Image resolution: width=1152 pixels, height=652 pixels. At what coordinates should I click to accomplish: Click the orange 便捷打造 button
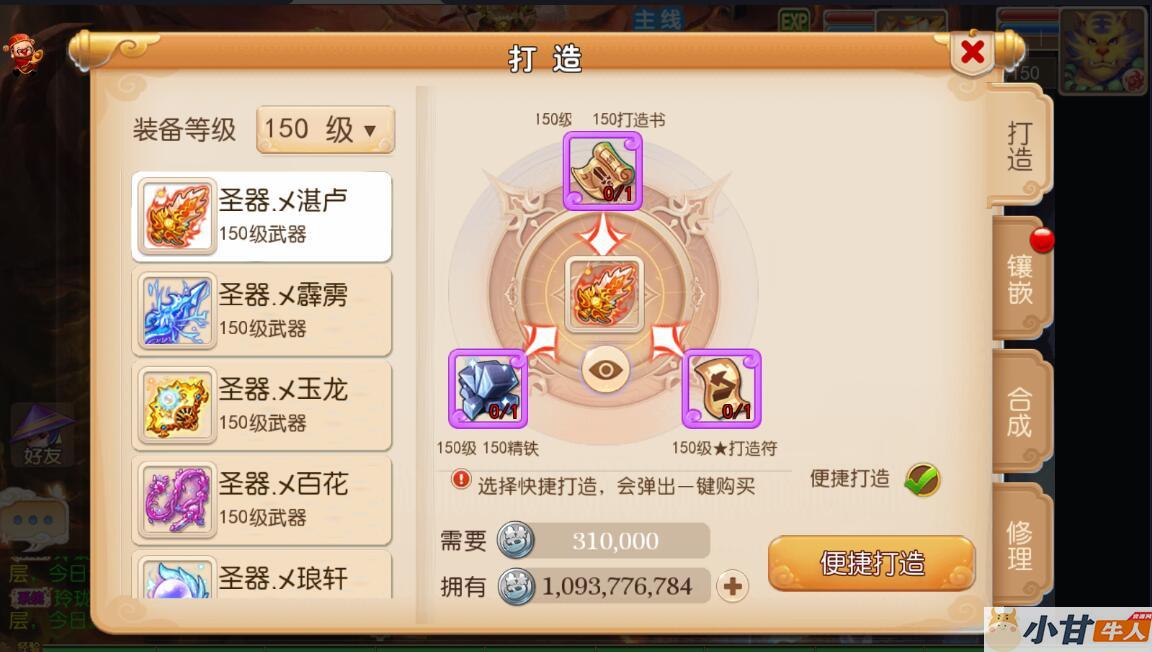tap(871, 564)
